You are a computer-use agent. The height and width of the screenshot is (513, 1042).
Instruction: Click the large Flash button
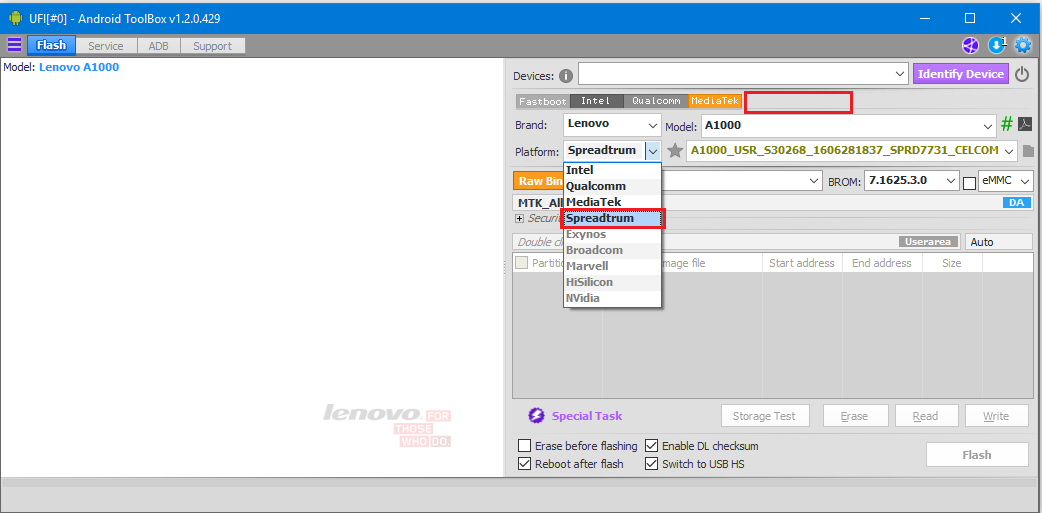(977, 455)
